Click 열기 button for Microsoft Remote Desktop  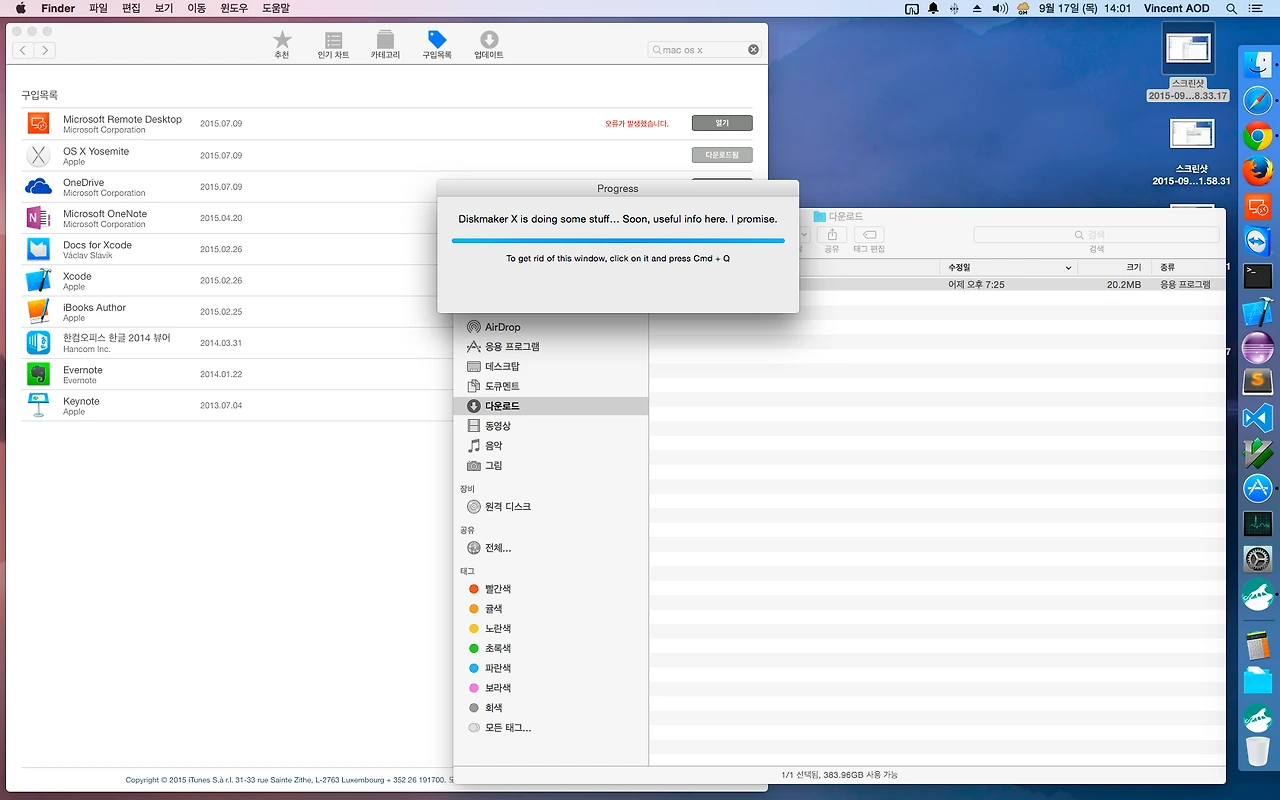(722, 123)
